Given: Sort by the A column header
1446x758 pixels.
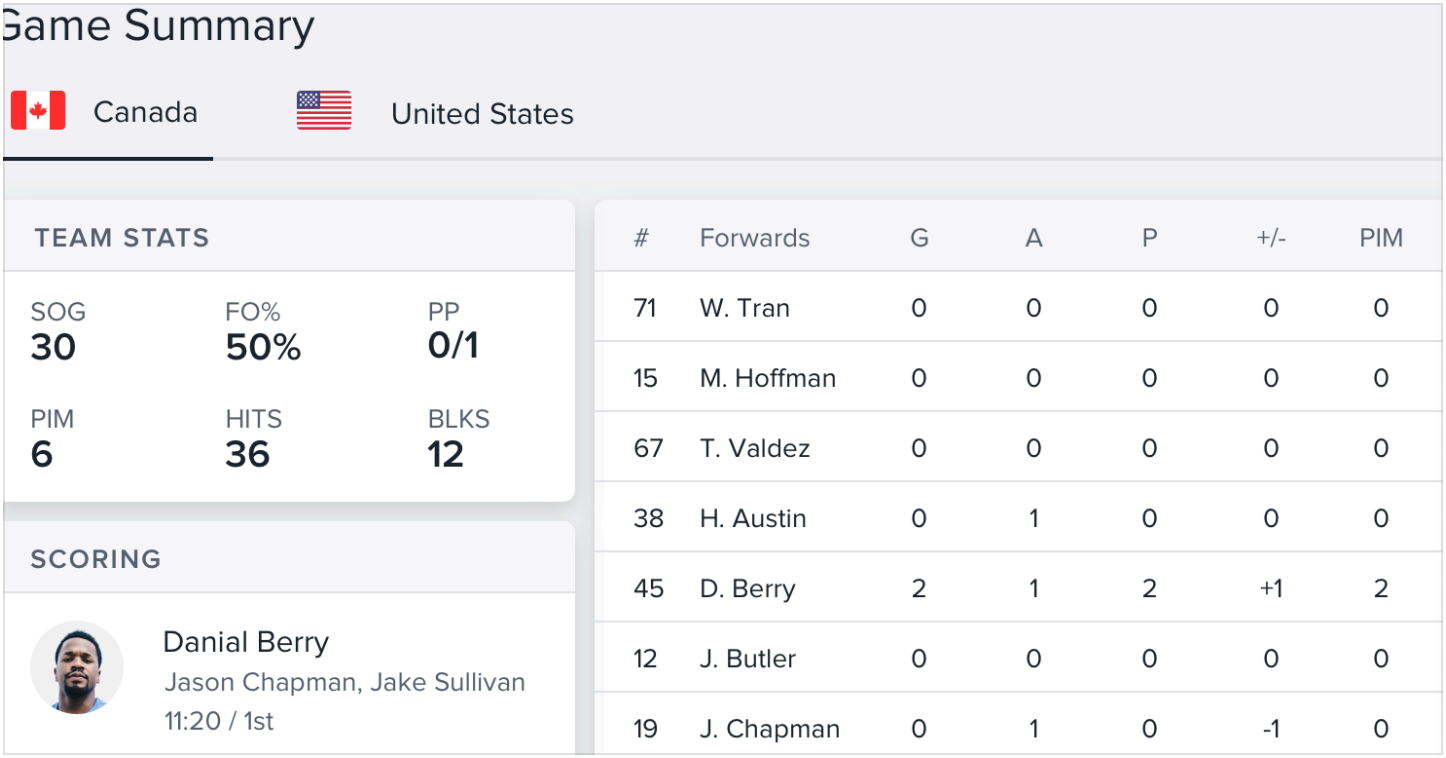Looking at the screenshot, I should click(x=1034, y=238).
